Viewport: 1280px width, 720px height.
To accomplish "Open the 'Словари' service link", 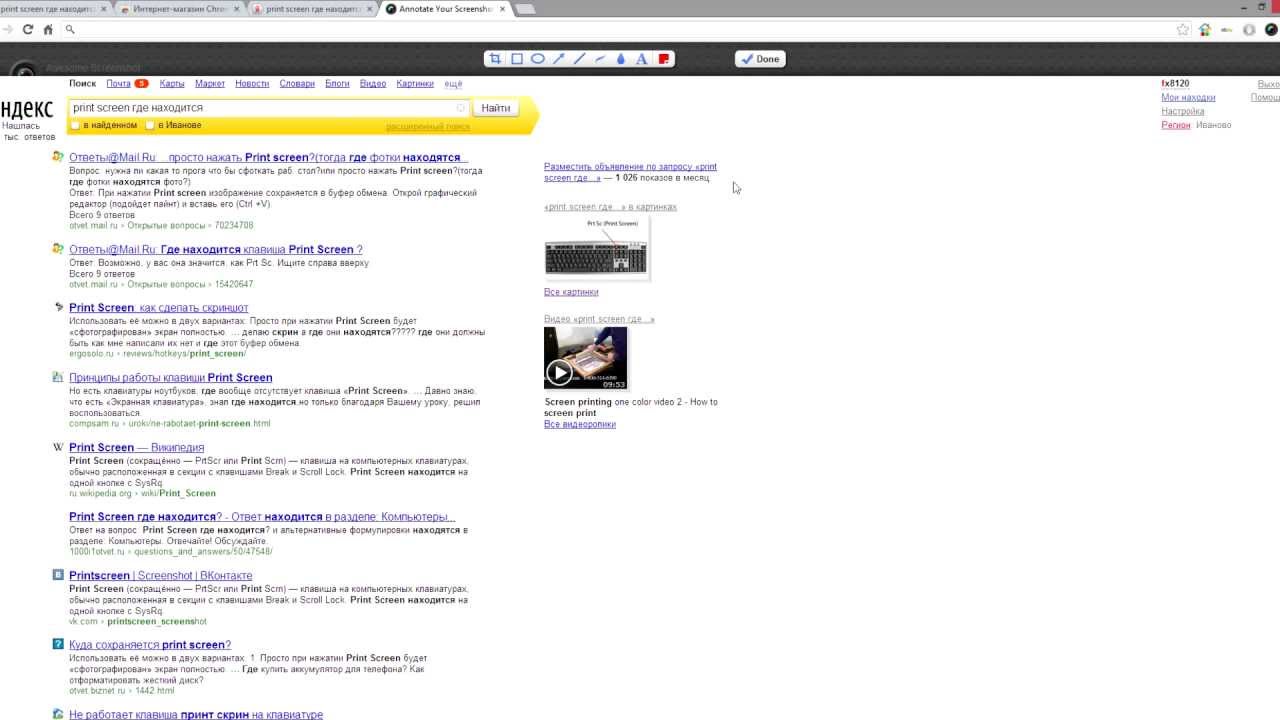I will (x=297, y=84).
